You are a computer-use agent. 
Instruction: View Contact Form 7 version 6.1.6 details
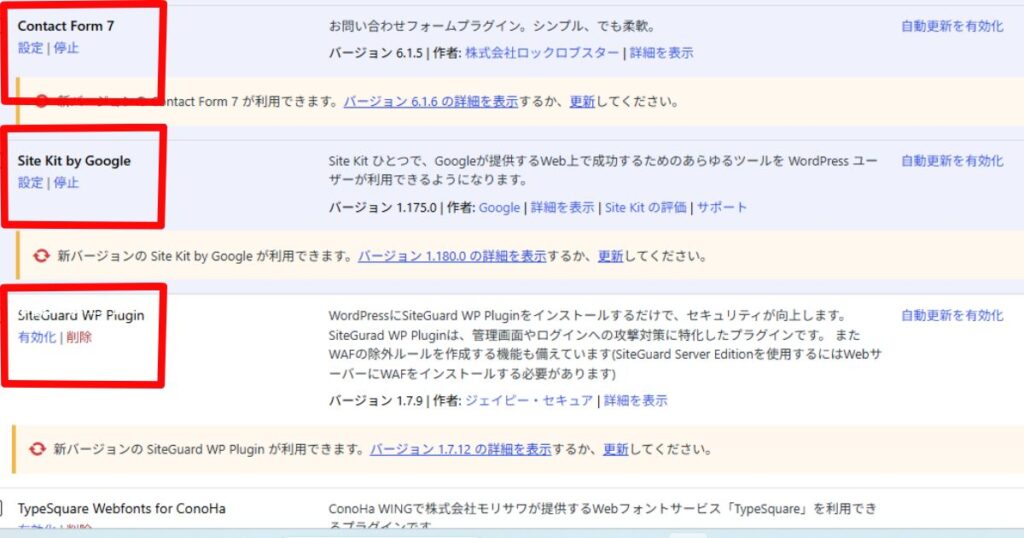point(430,101)
